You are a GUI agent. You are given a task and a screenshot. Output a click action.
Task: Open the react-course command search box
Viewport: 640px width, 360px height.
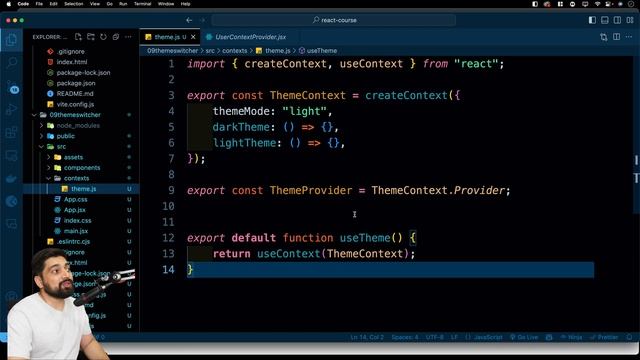pos(333,20)
